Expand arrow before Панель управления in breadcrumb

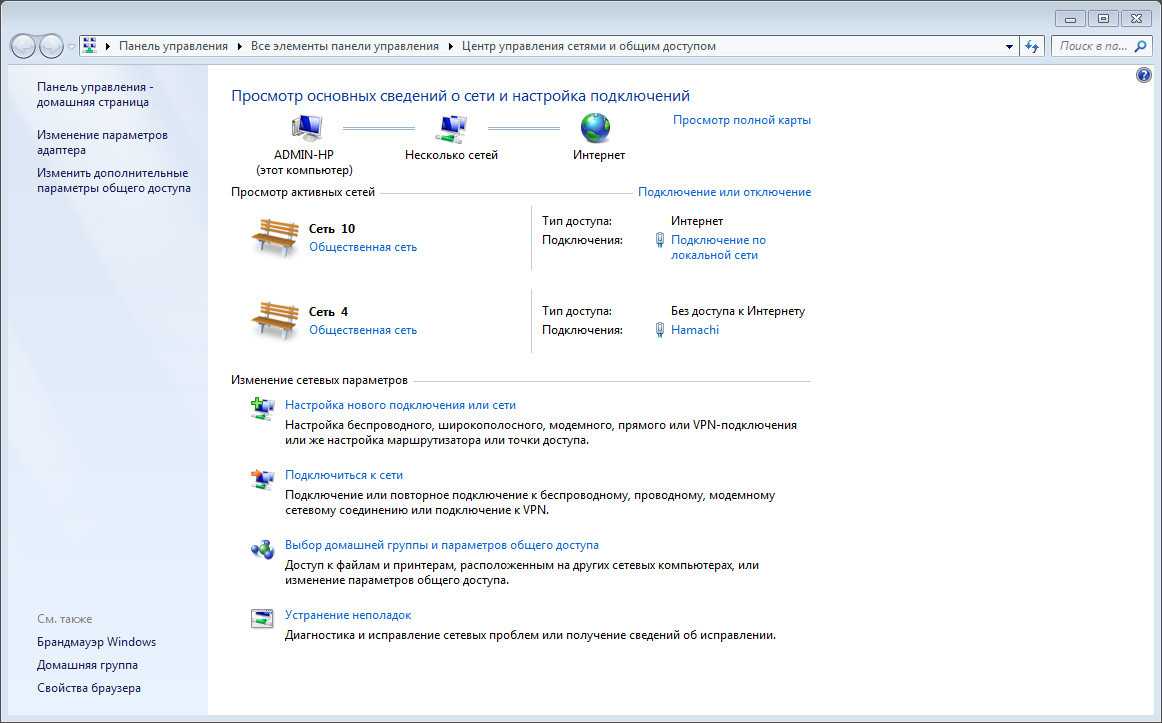tap(108, 46)
